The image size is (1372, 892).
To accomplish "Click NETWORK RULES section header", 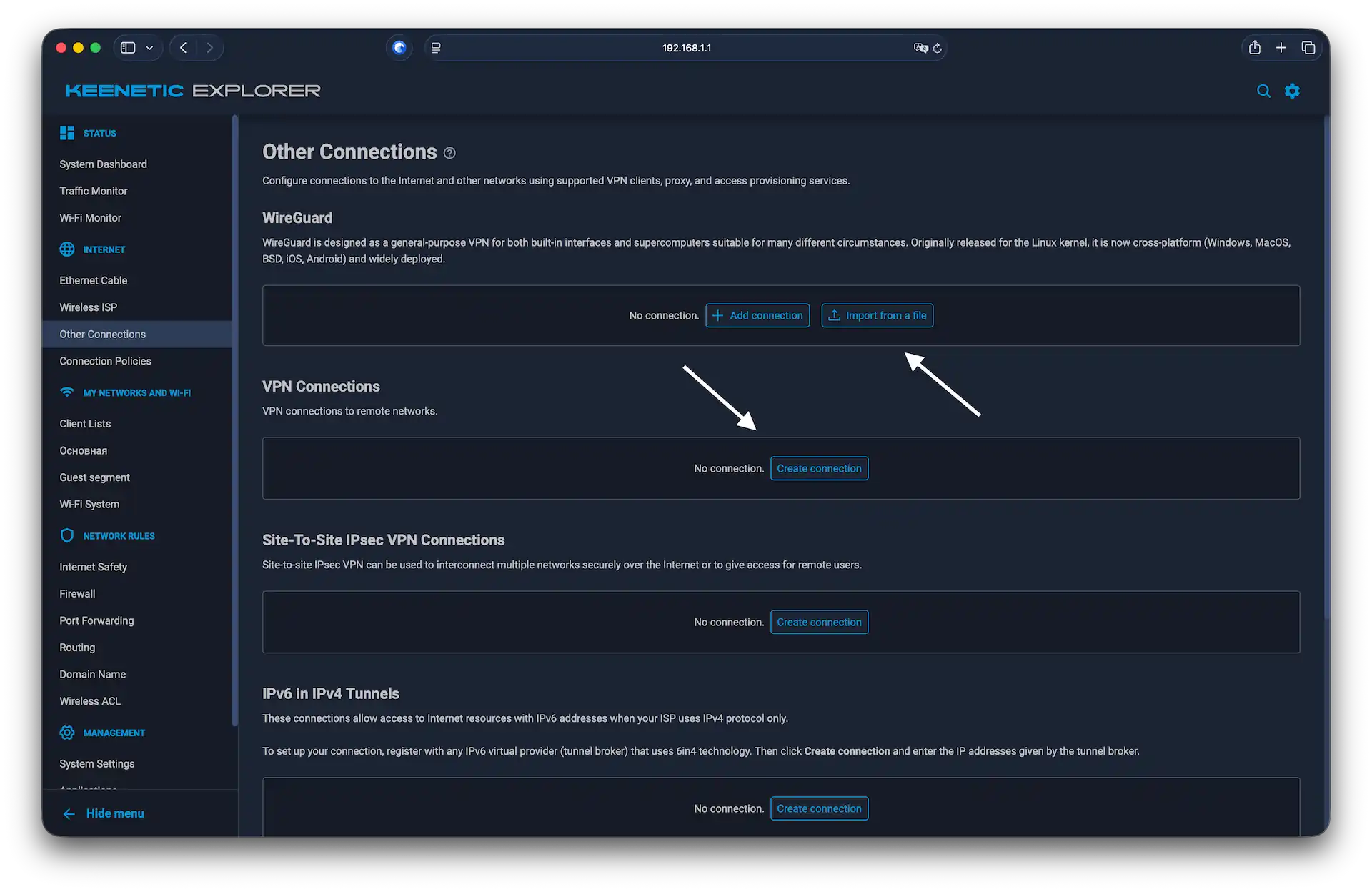I will pyautogui.click(x=119, y=536).
